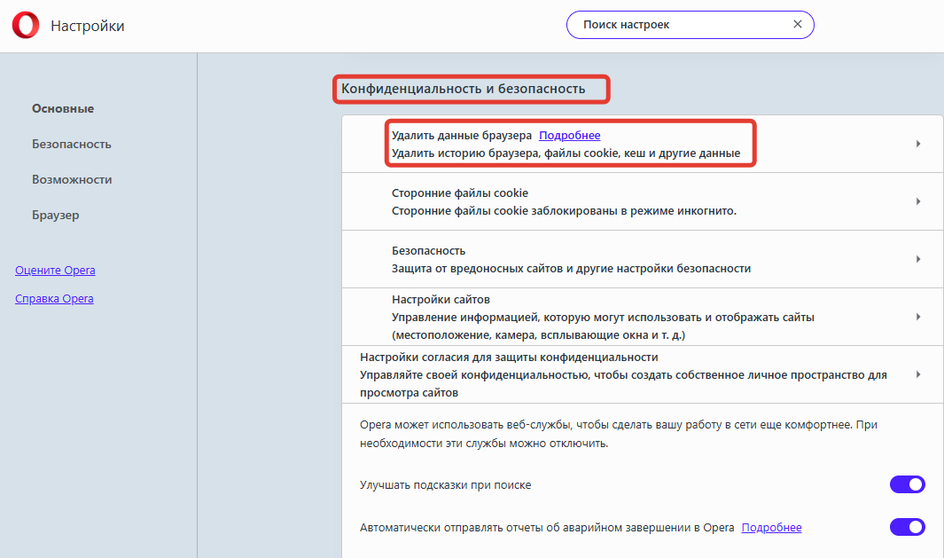Click Настройки согласия для защиты конфиденциальности text
Viewport: 944px width, 558px height.
click(509, 357)
